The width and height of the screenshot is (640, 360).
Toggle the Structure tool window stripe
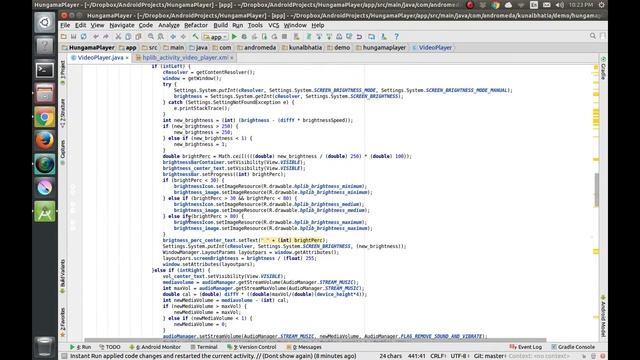point(62,113)
